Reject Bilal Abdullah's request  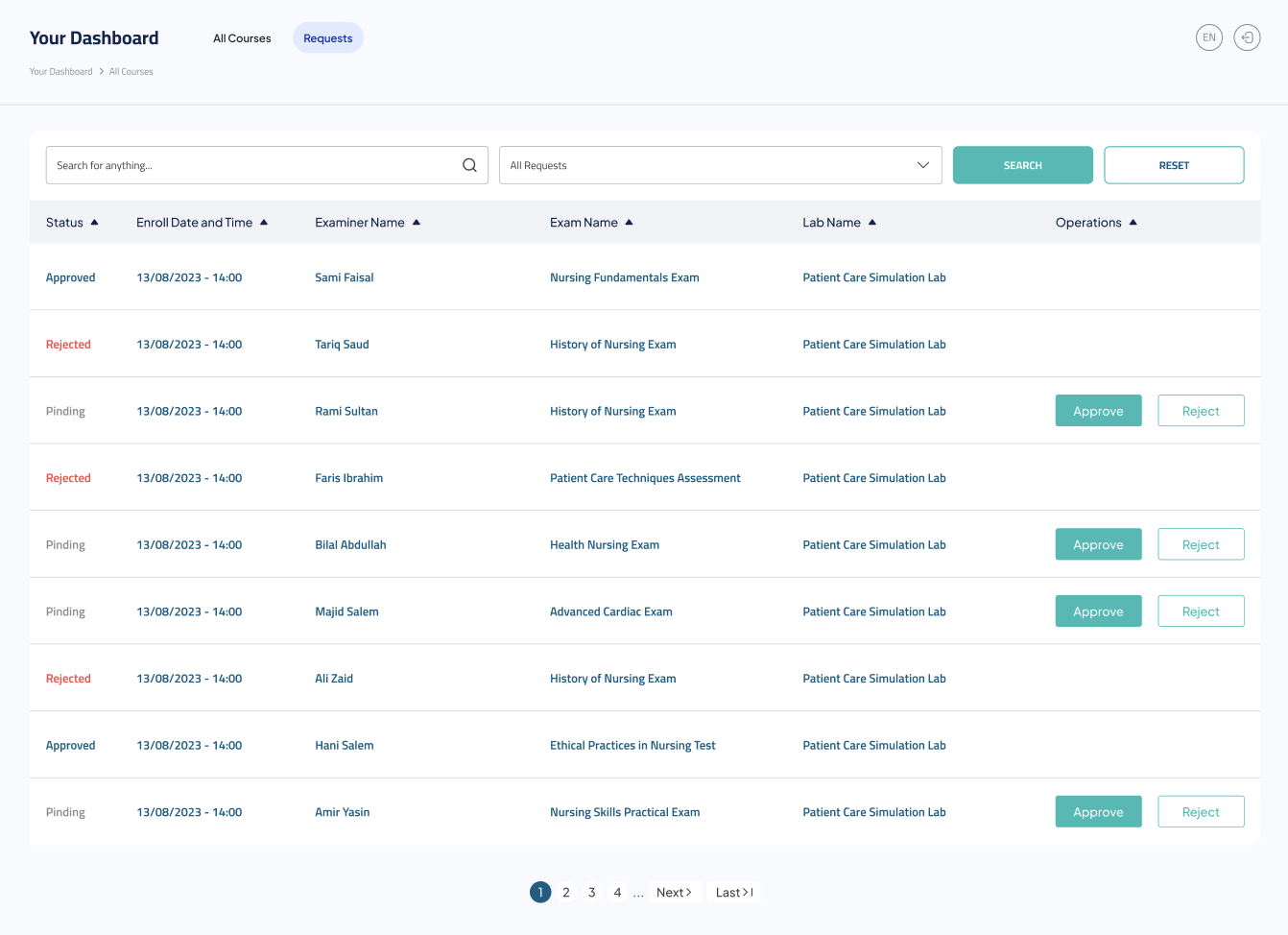pyautogui.click(x=1201, y=544)
